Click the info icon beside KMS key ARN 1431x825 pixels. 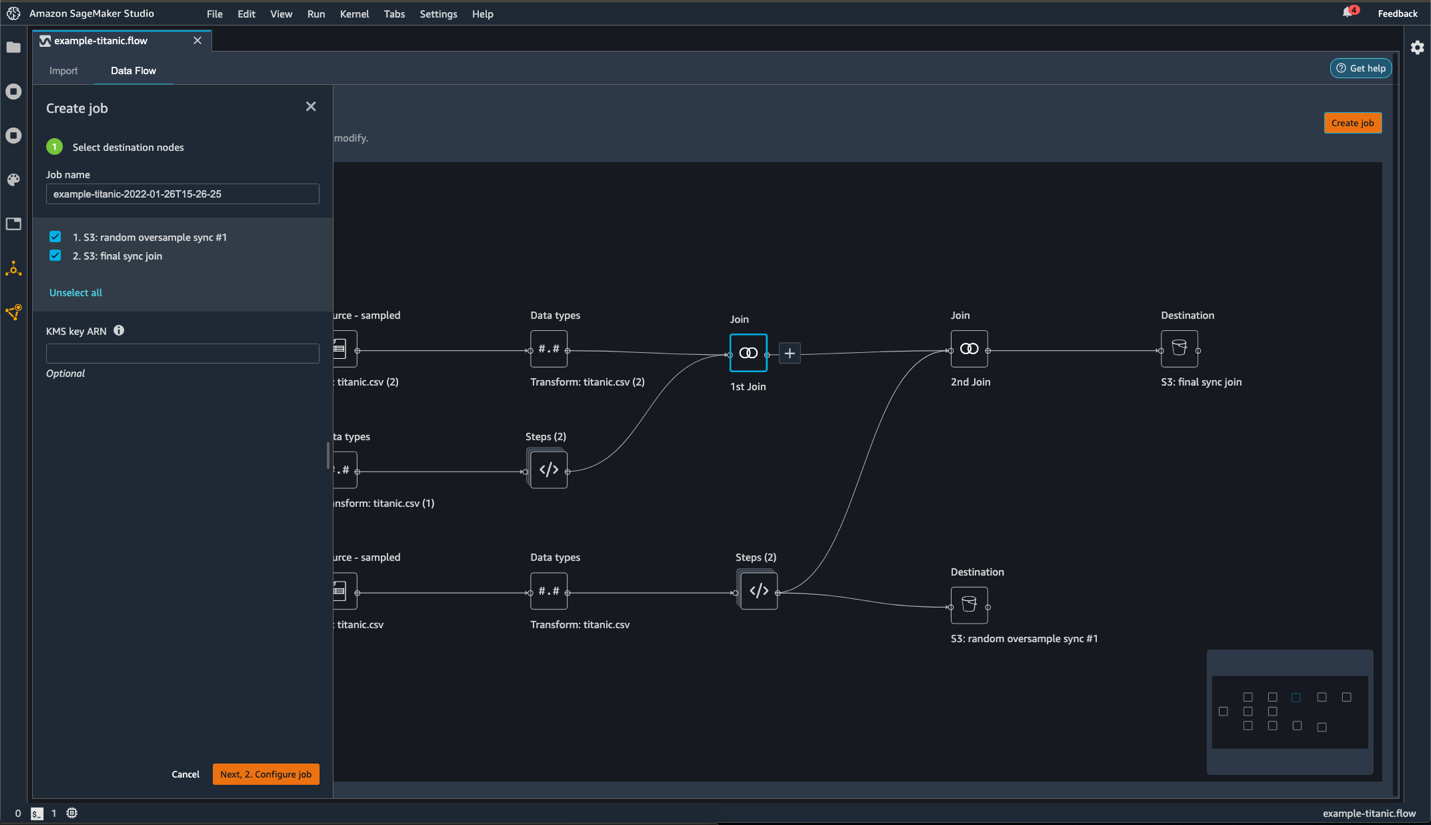(119, 330)
